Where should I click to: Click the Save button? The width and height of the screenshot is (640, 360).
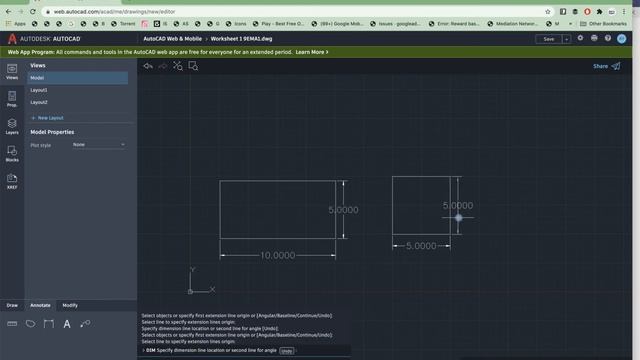click(549, 39)
